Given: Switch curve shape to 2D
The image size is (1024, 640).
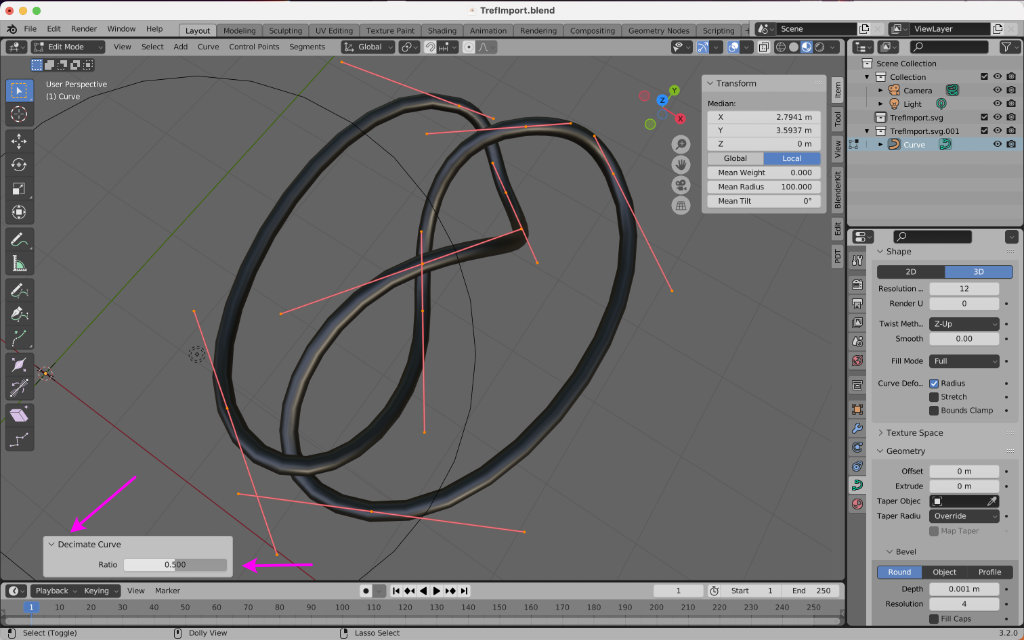Looking at the screenshot, I should coord(911,272).
